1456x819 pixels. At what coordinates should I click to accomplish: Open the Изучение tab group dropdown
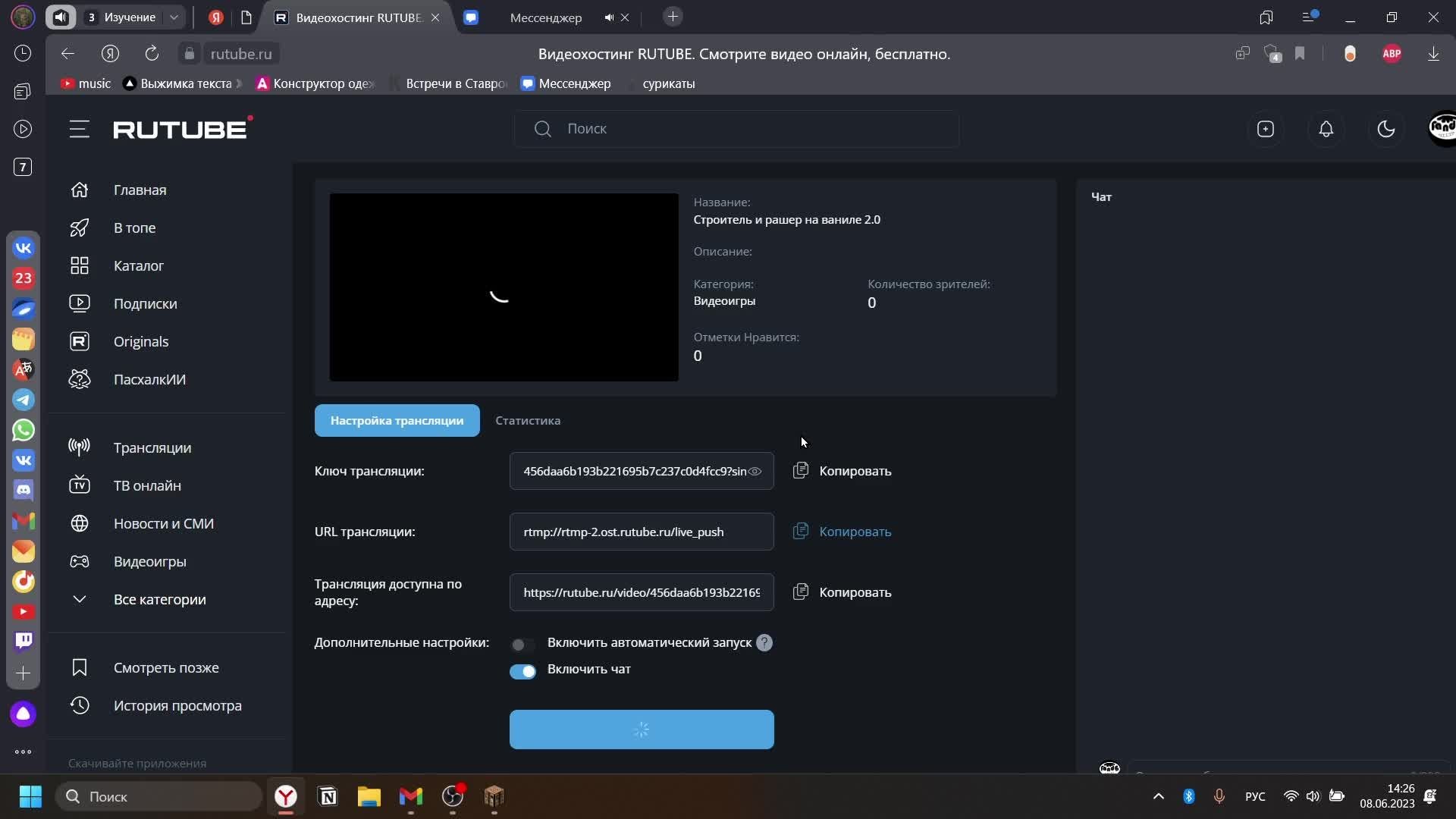174,17
